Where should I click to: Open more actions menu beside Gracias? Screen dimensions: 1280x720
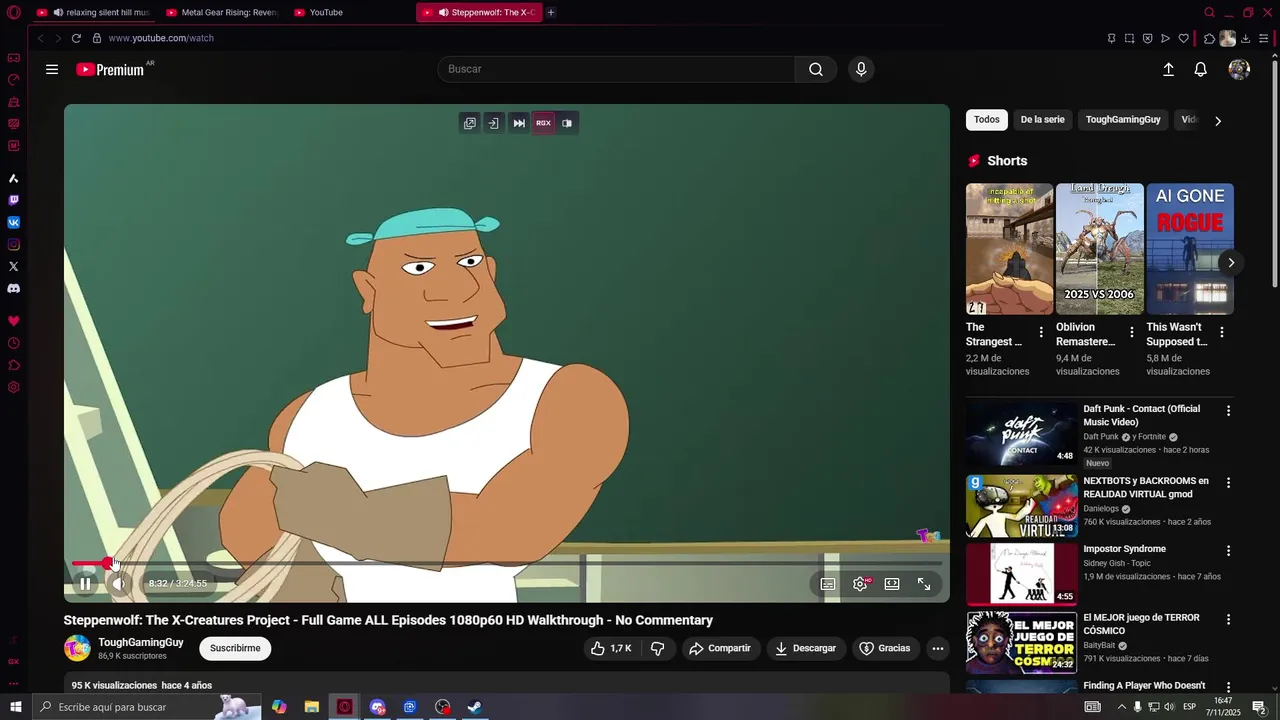[938, 648]
